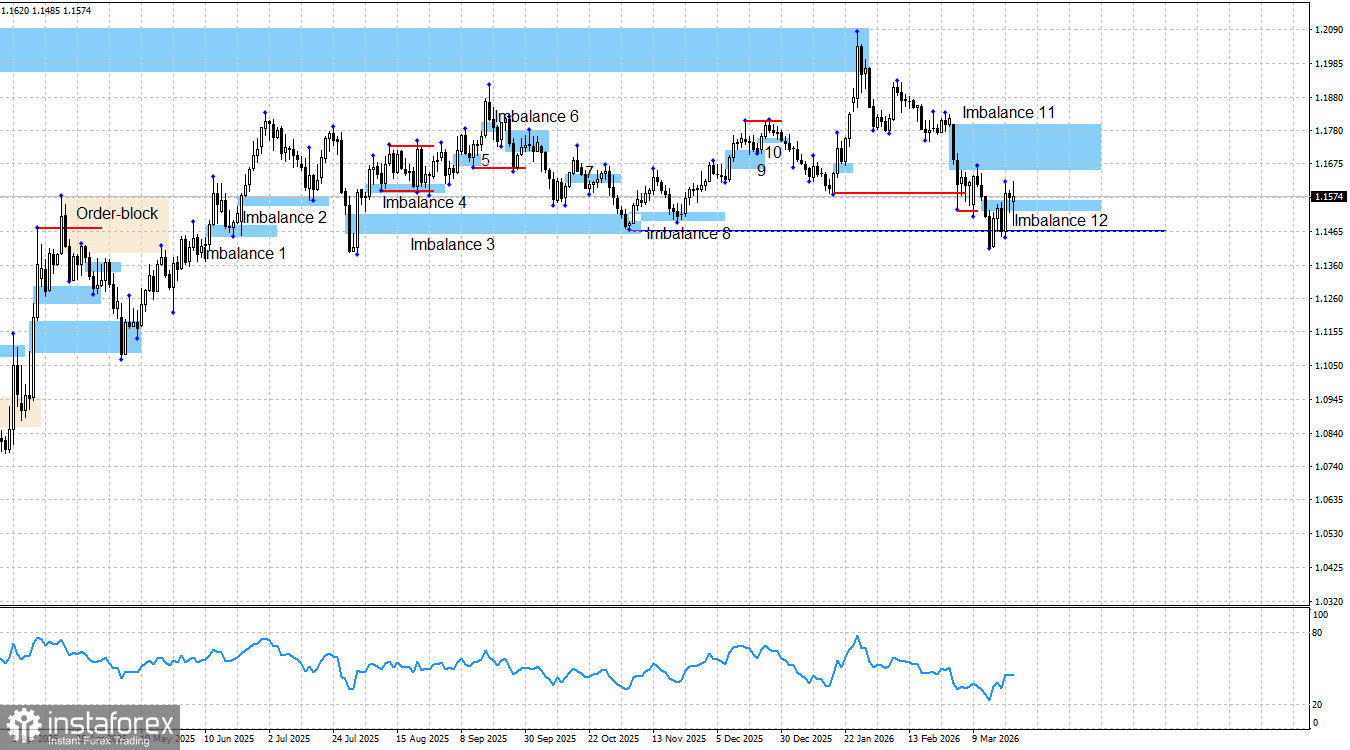
Task: Click the 1.2090 price scale value
Action: pos(1329,30)
